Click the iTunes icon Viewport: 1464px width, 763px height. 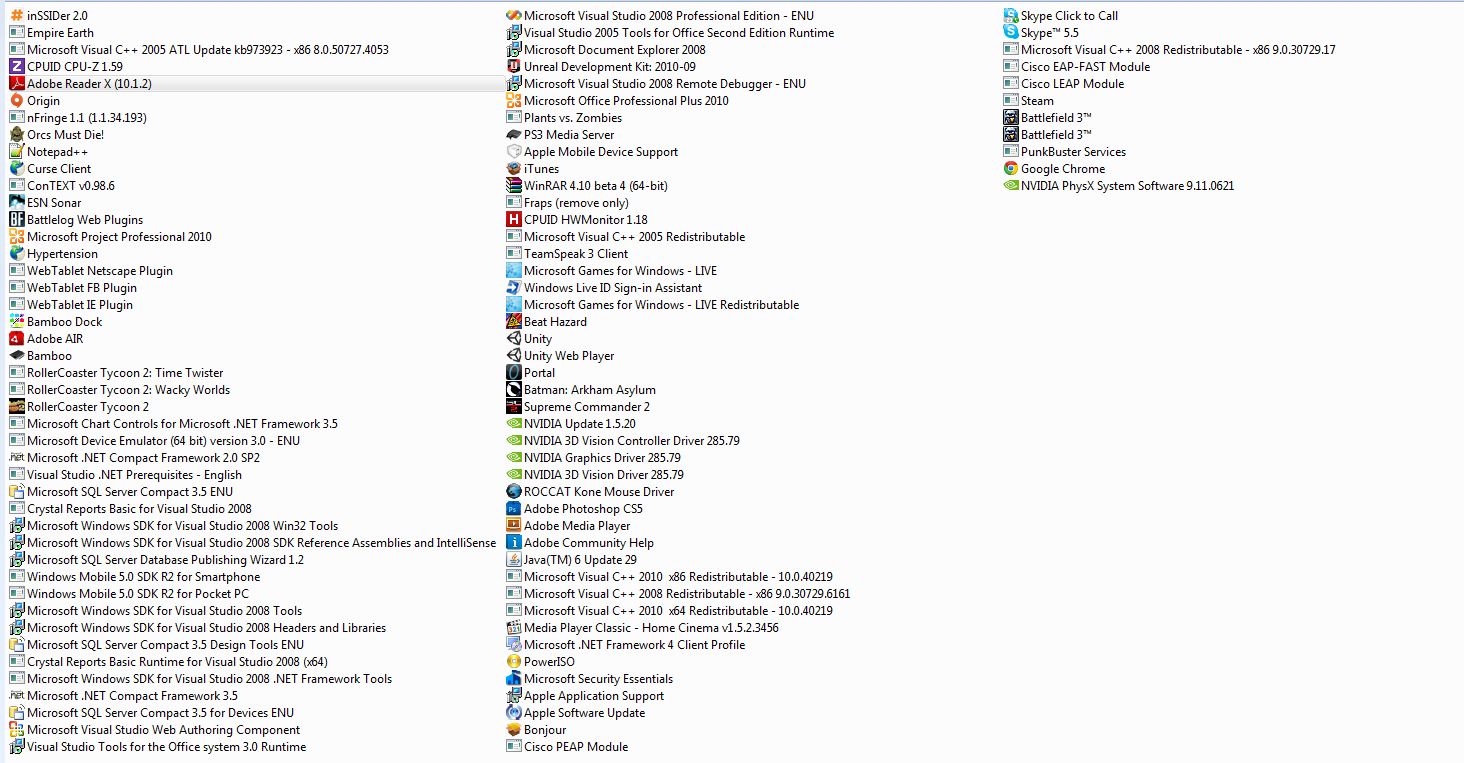tap(514, 169)
